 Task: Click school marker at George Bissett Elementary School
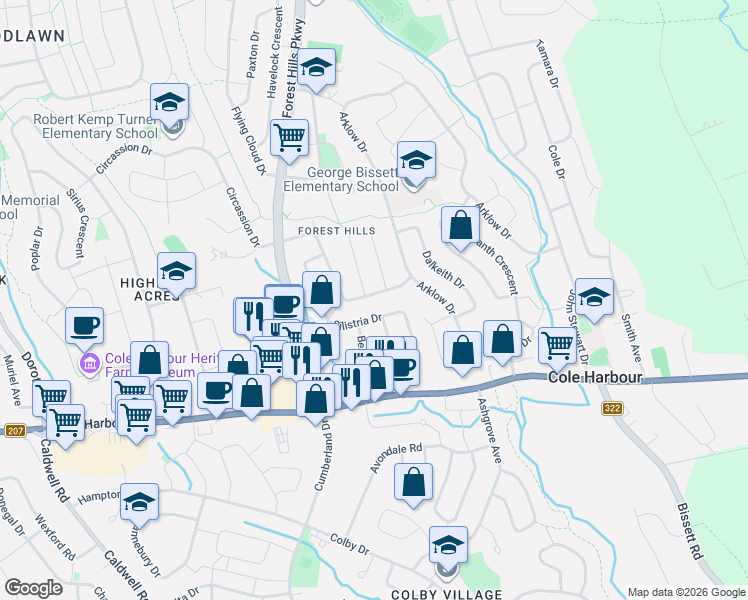[x=416, y=160]
